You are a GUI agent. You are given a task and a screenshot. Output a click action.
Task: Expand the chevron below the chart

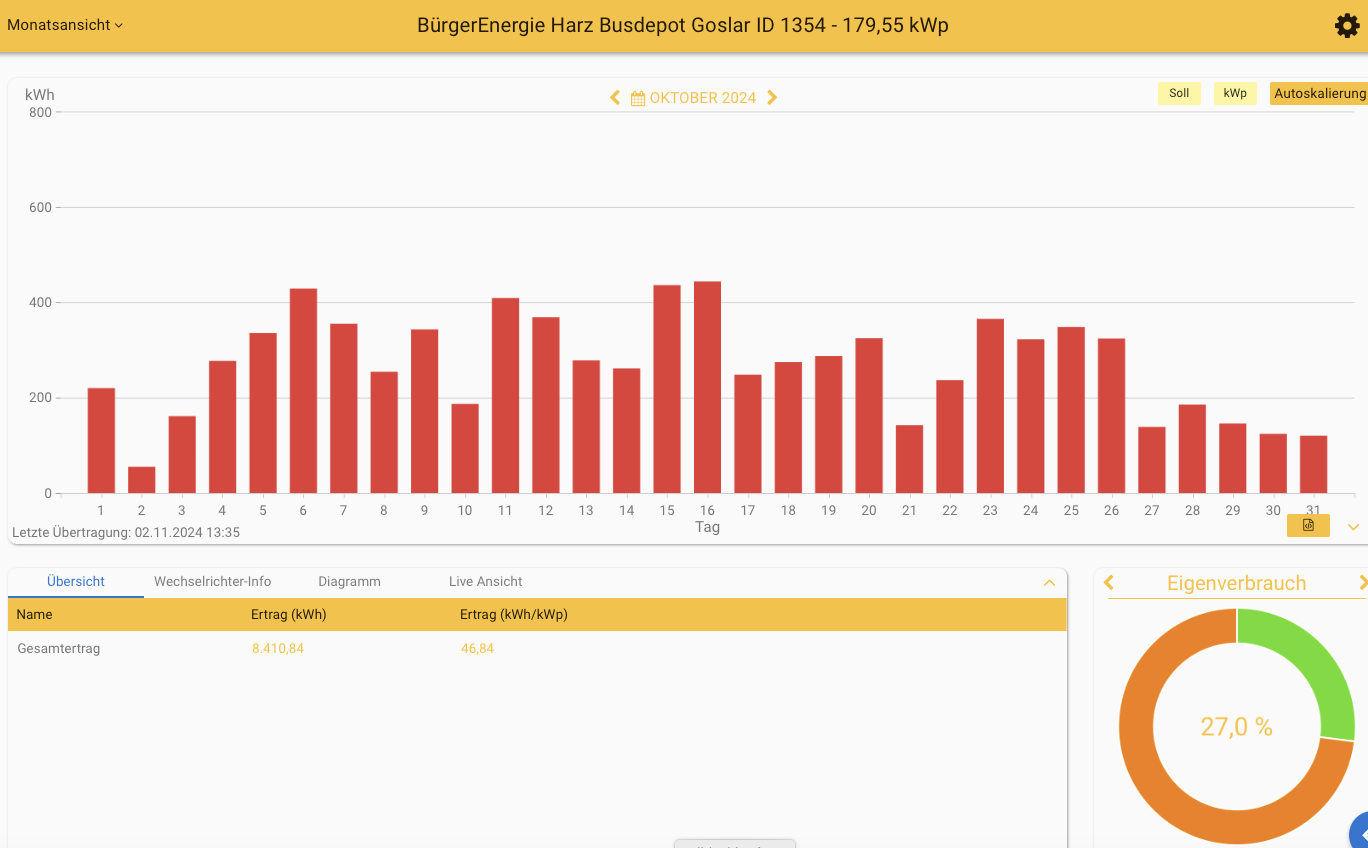click(1354, 527)
